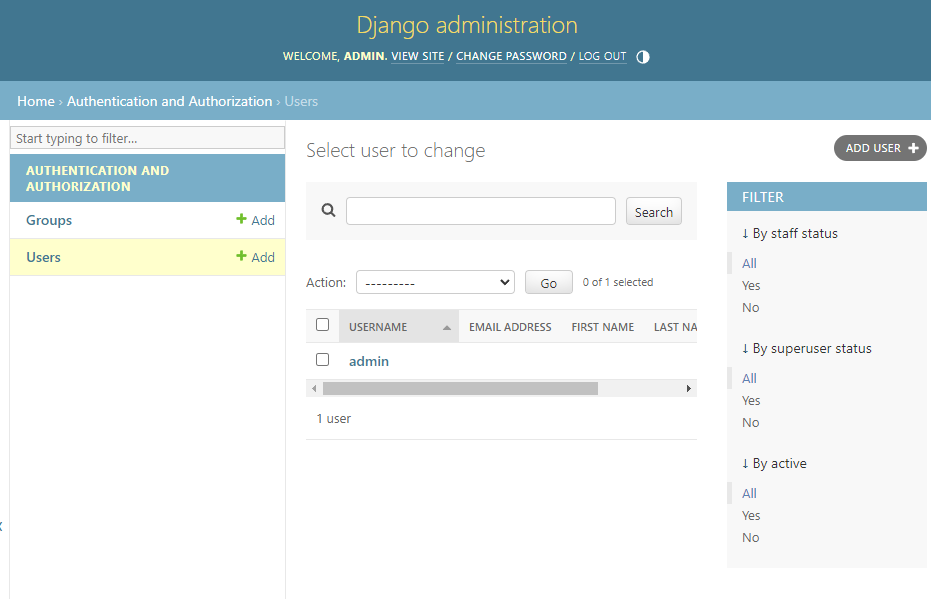
Task: Filter active by No
Action: point(750,538)
